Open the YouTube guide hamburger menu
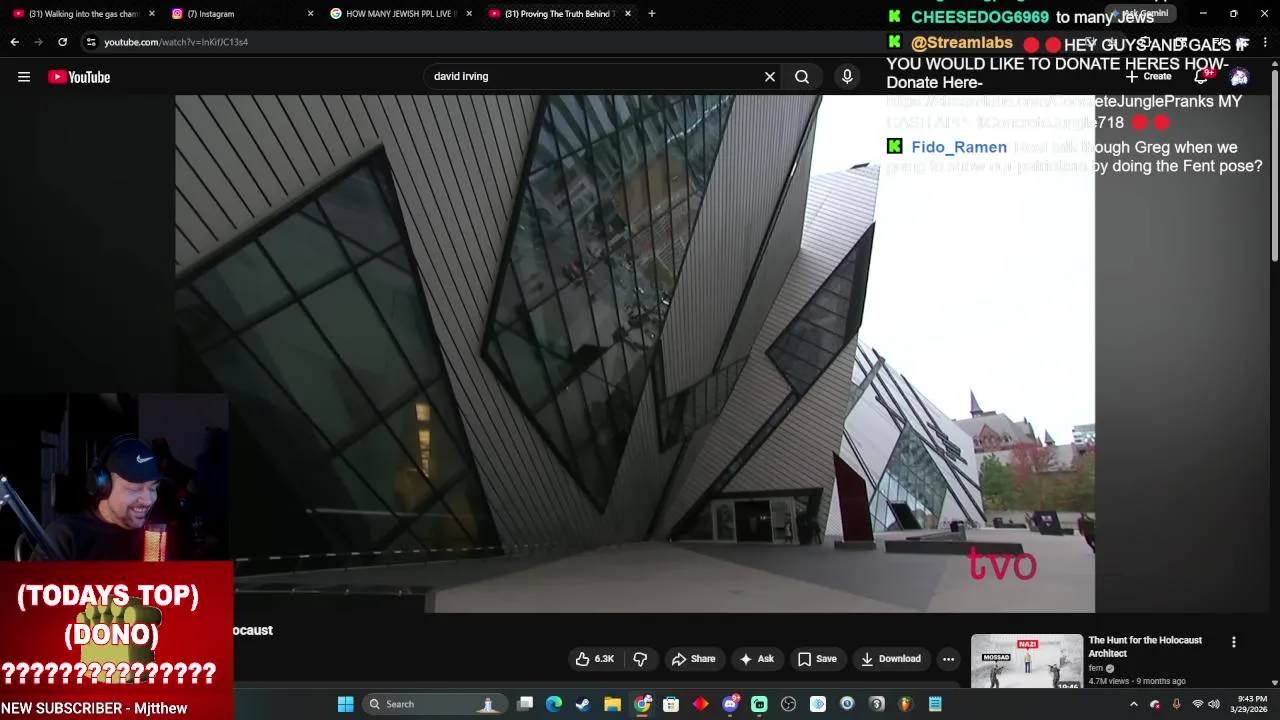This screenshot has height=720, width=1280. [x=24, y=77]
